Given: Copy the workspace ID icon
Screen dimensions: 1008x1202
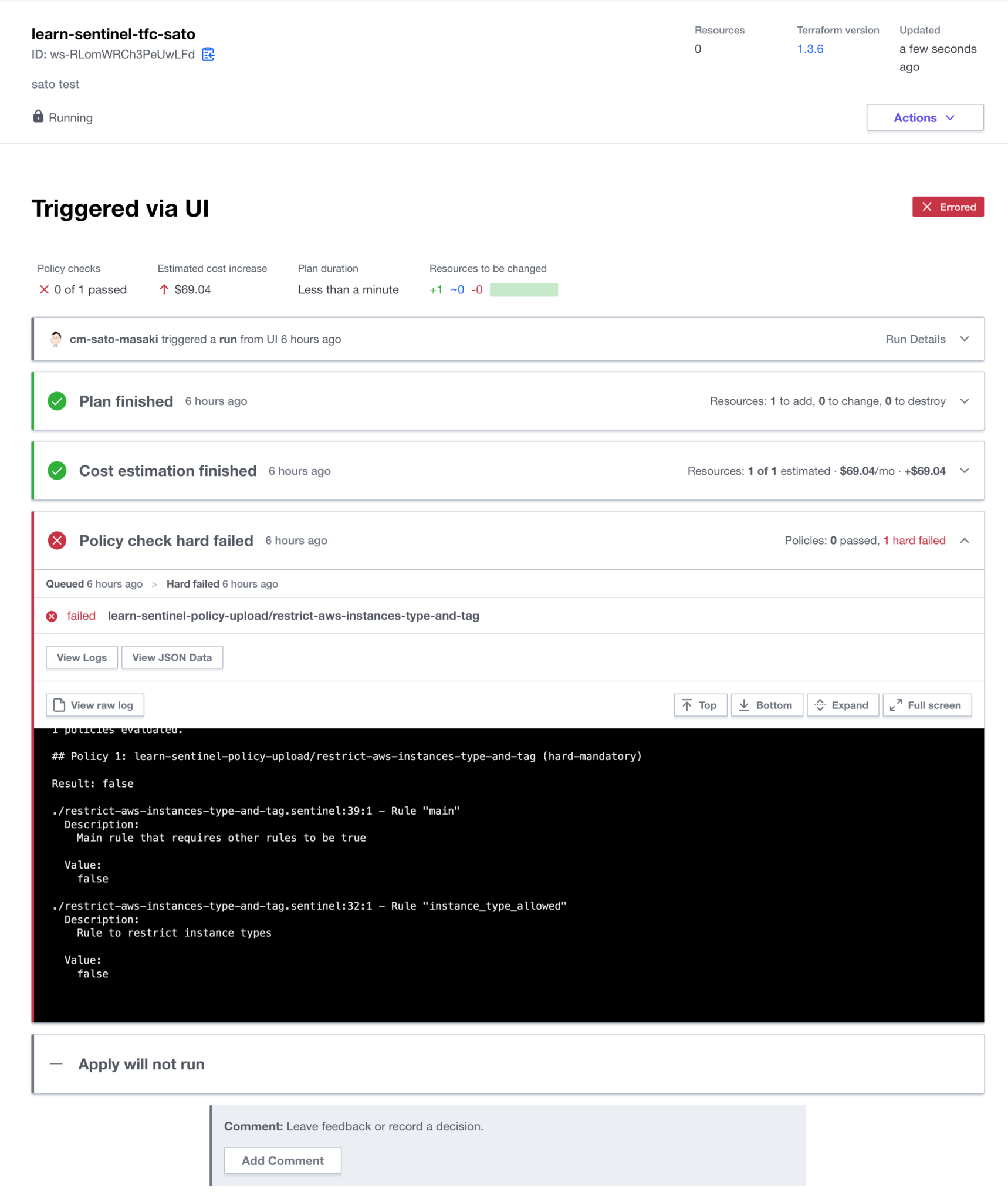Looking at the screenshot, I should click(208, 55).
